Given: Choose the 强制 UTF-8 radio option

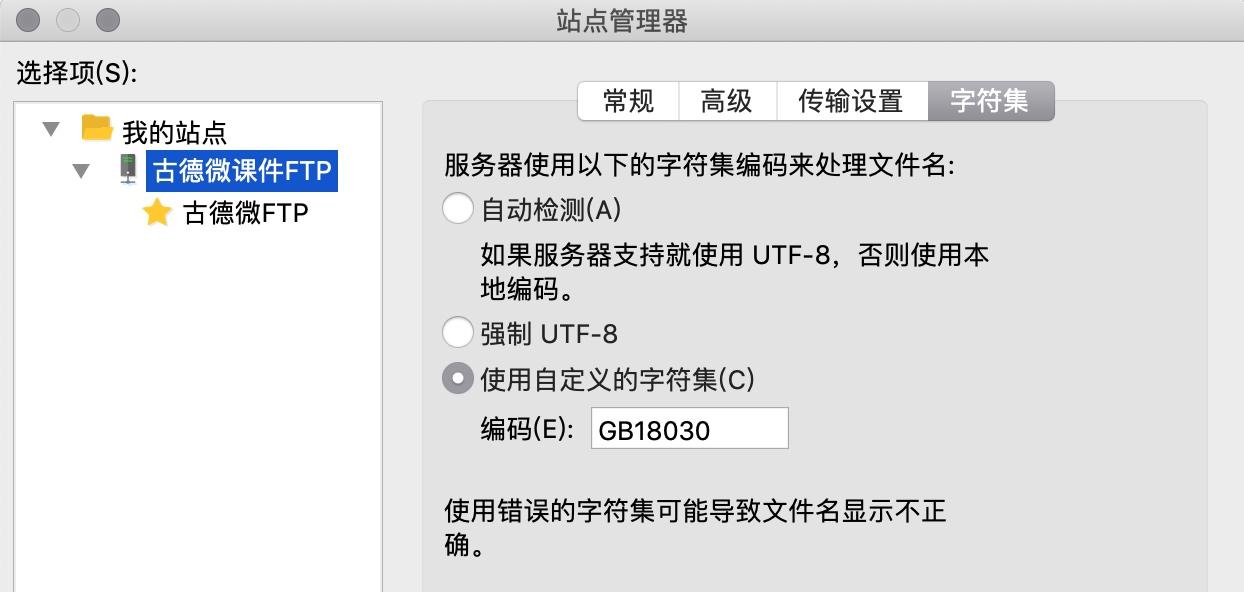Looking at the screenshot, I should click(x=457, y=332).
